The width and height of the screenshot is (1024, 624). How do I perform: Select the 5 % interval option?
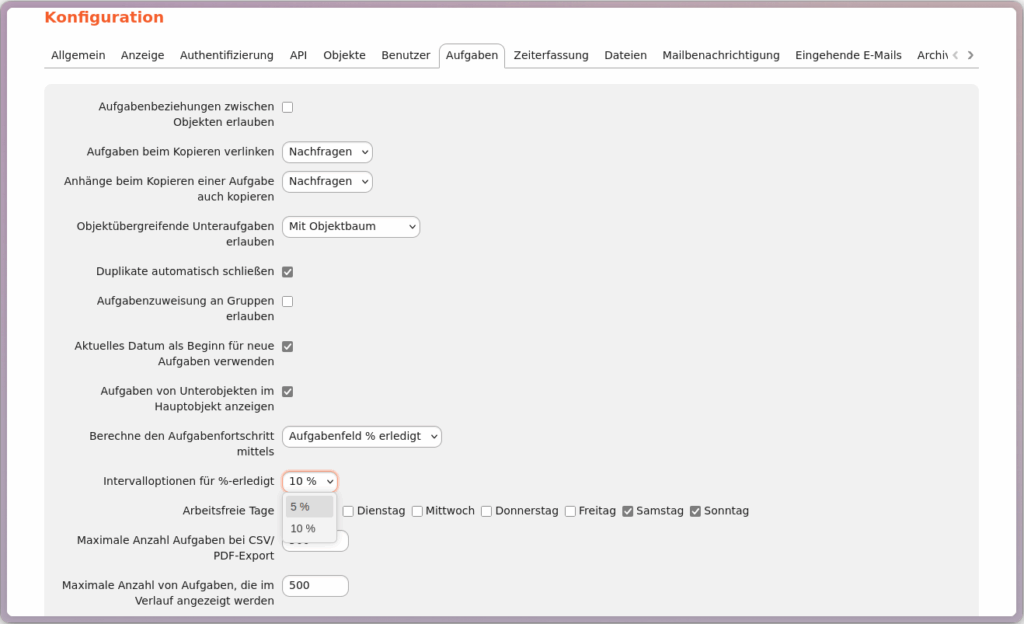[x=309, y=507]
